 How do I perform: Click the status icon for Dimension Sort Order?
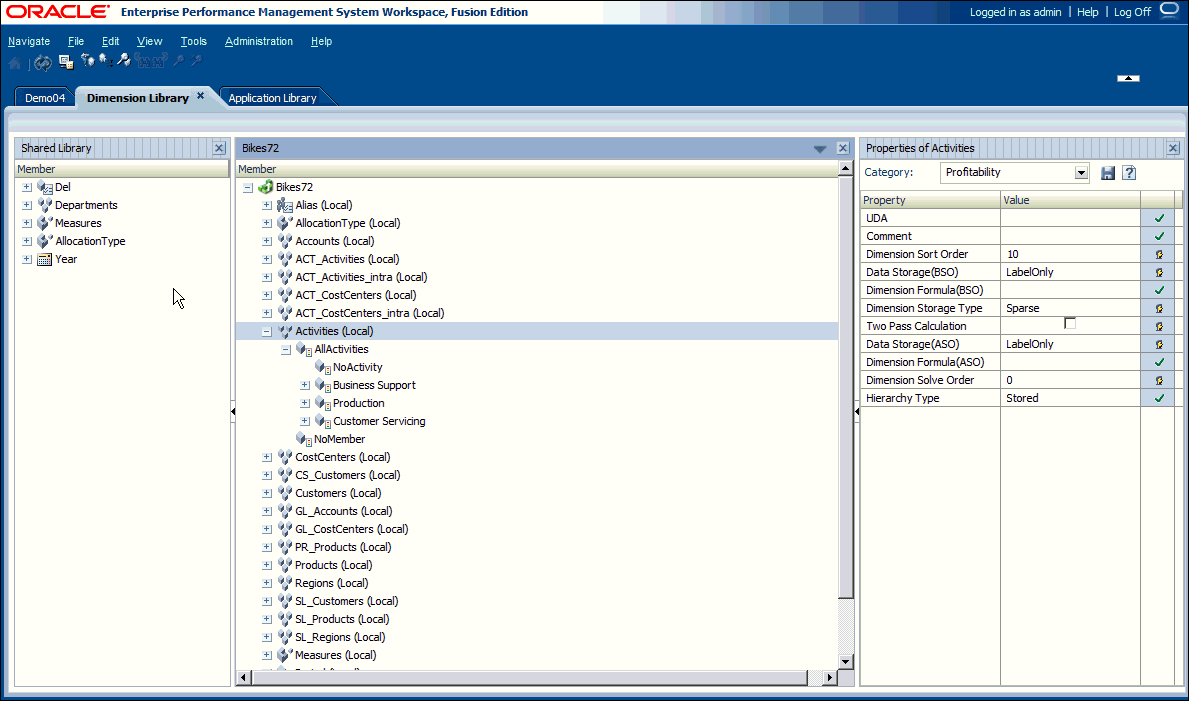(x=1159, y=254)
